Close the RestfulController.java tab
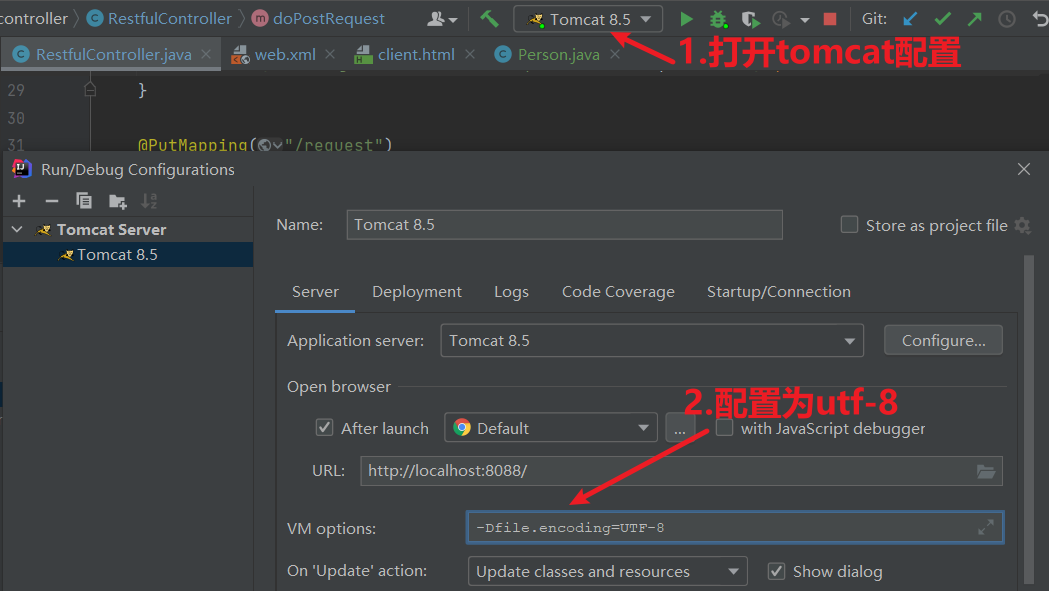Viewport: 1049px width, 591px height. 206,54
